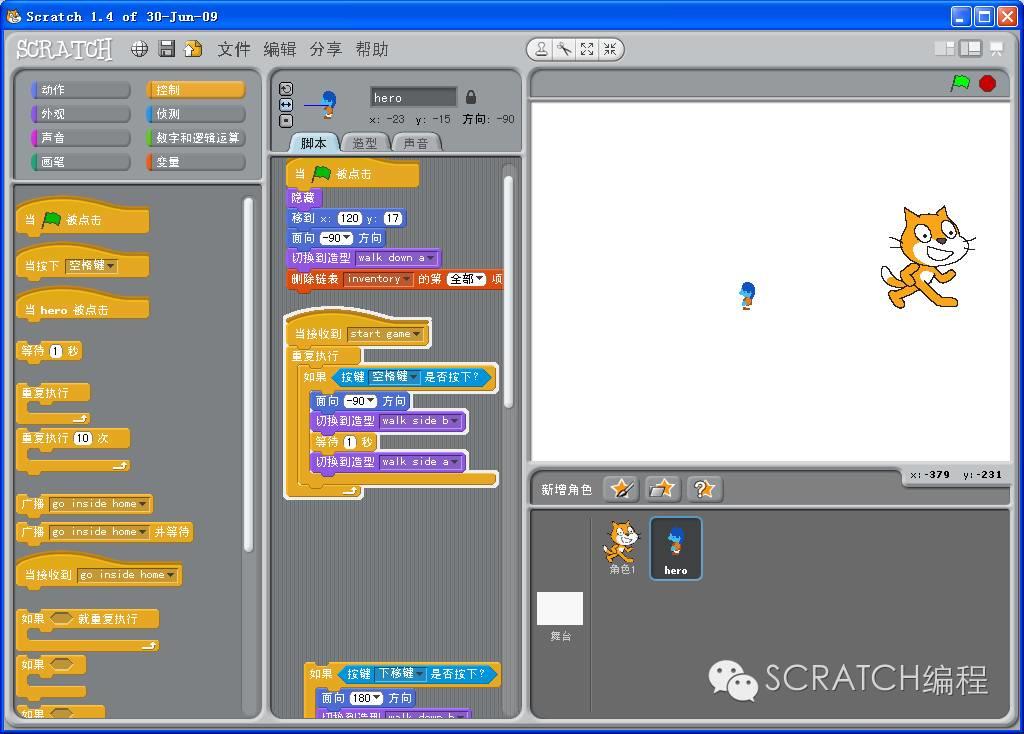
Task: Open the 全部 item dropdown
Action: [480, 279]
